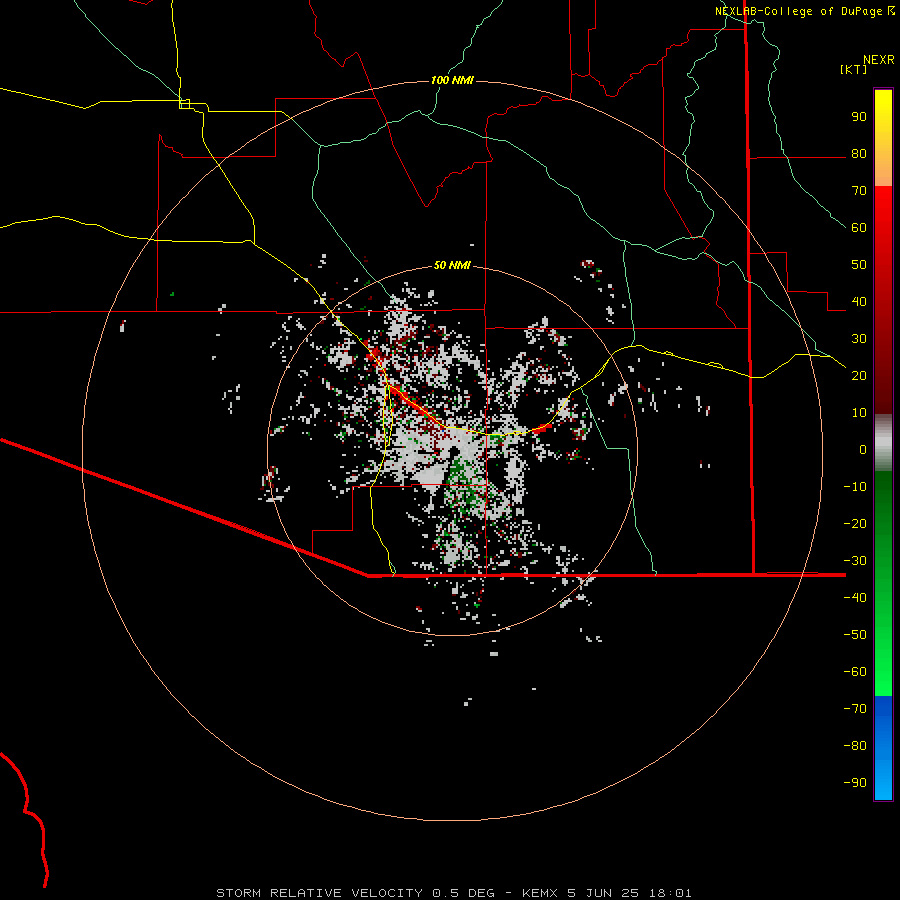Click the positive 90 scale label
Viewport: 900px width, 900px height.
tap(859, 117)
